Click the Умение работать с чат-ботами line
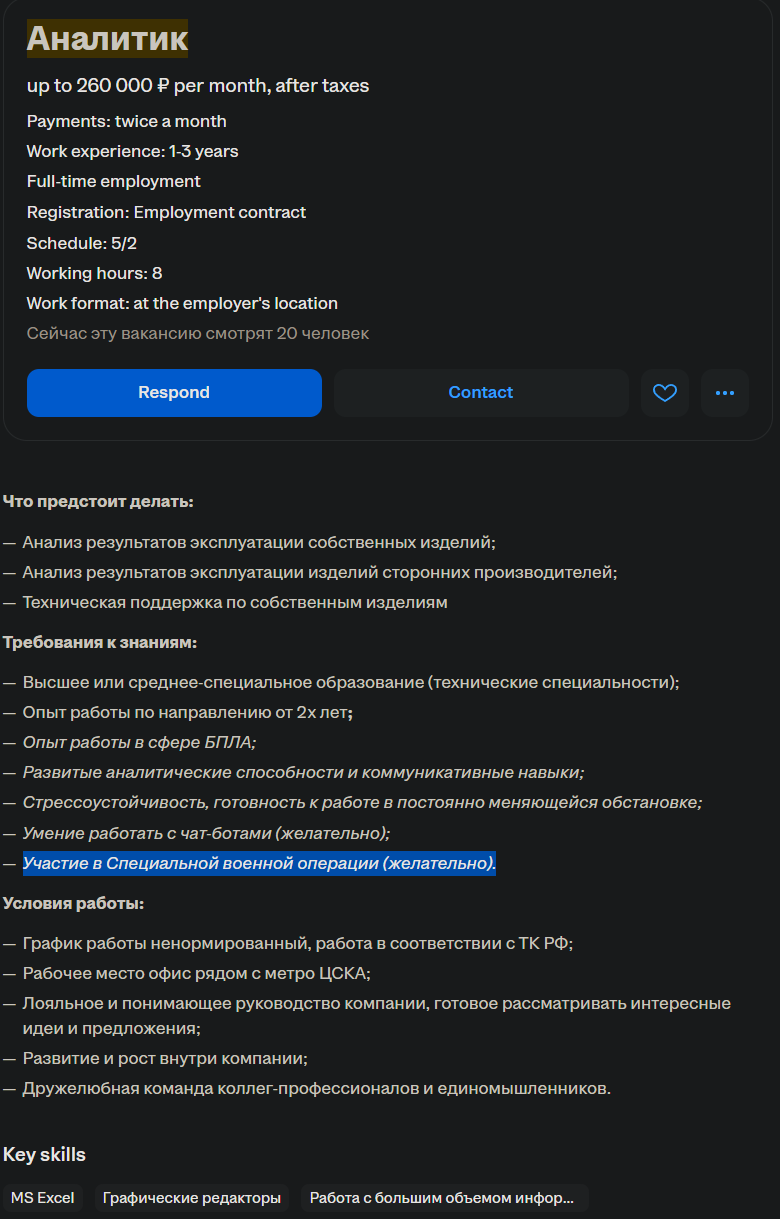 click(207, 832)
